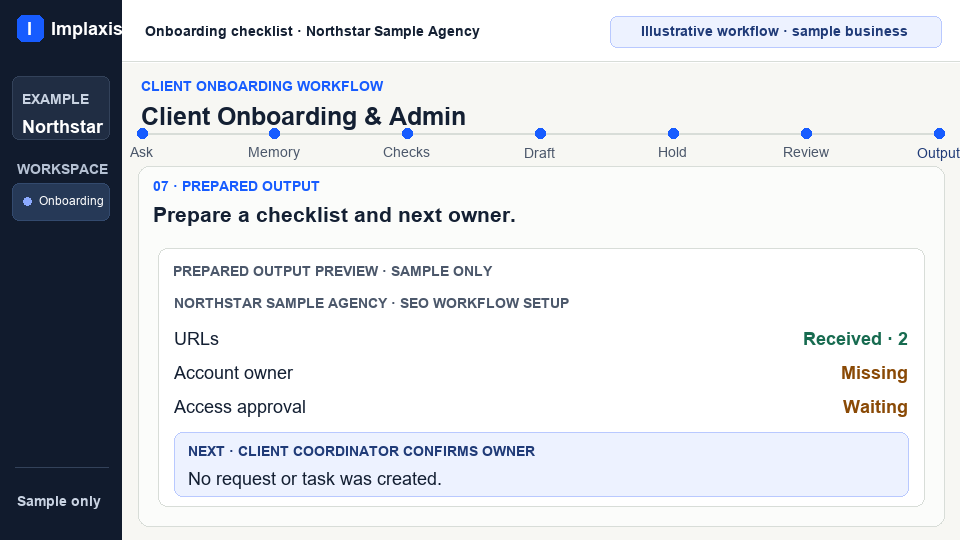960x540 pixels.
Task: Jump to the Ask step marker
Action: 143,133
